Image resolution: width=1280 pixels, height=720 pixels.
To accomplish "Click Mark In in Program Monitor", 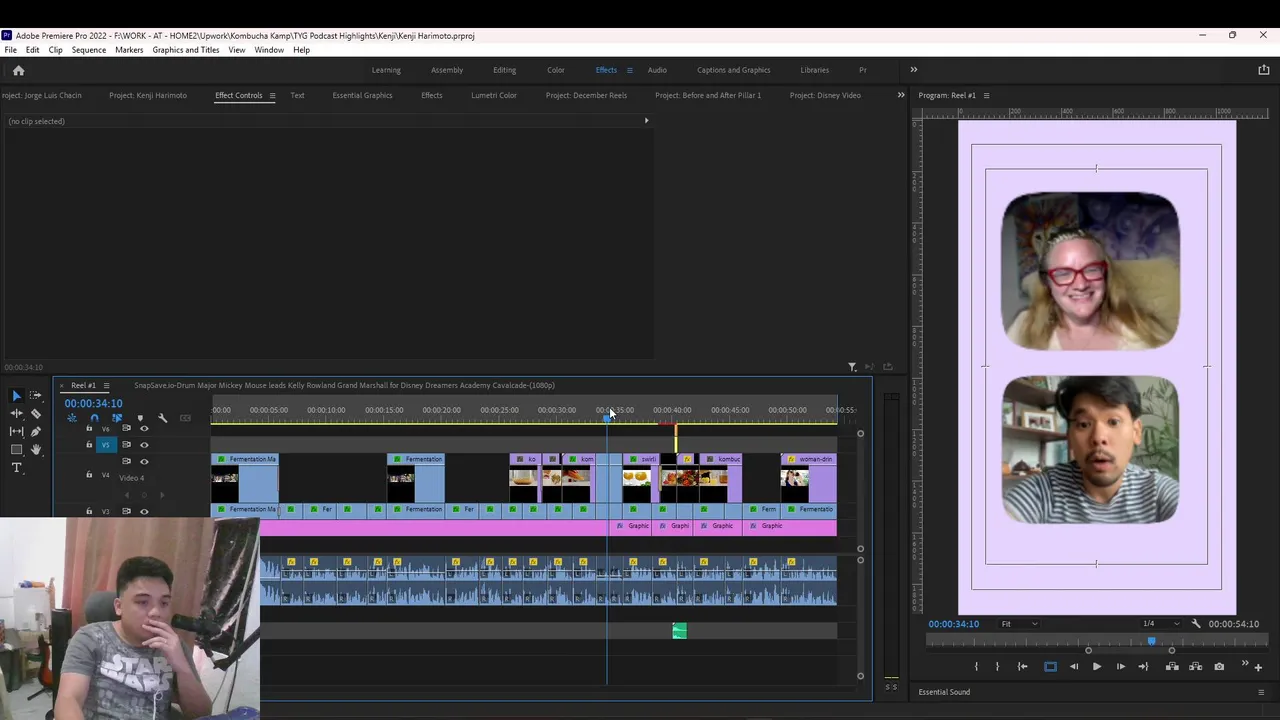I will click(x=976, y=666).
